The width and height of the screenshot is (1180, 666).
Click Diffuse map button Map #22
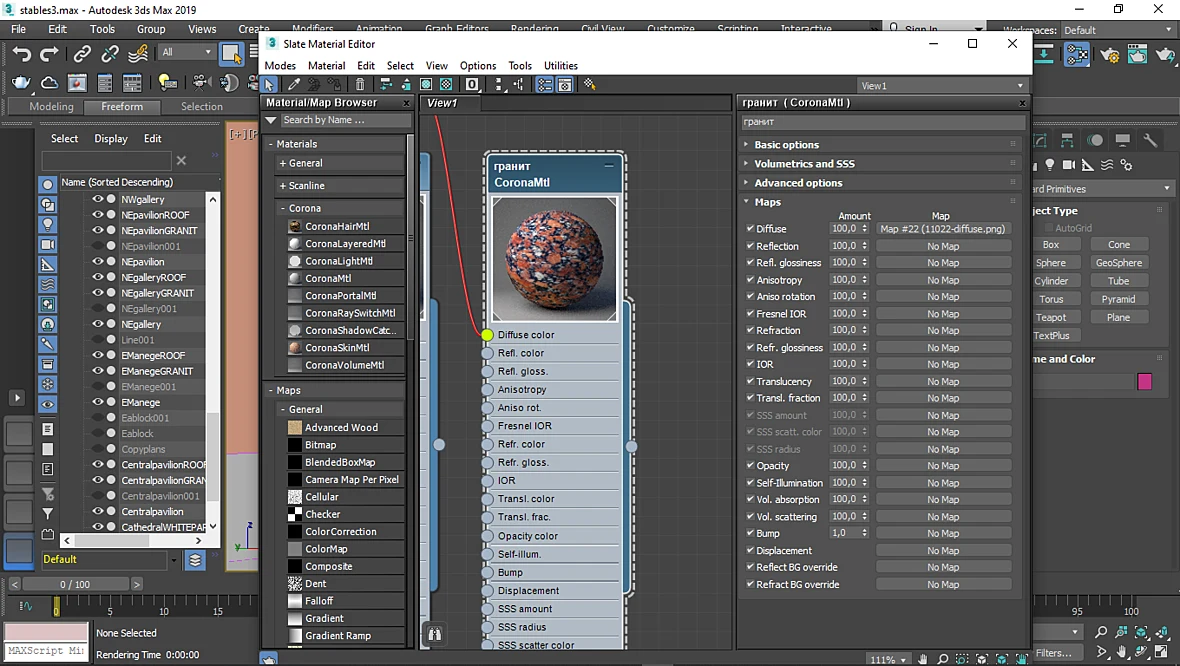click(943, 229)
